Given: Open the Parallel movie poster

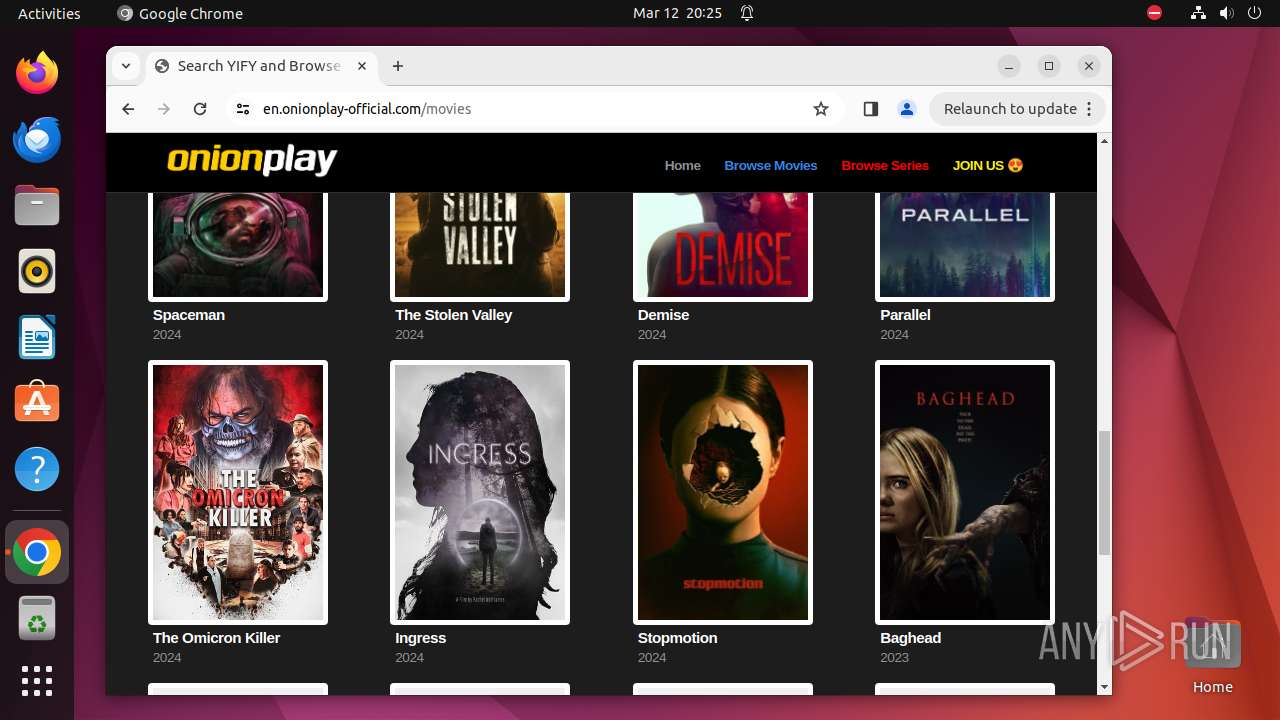Looking at the screenshot, I should 965,245.
